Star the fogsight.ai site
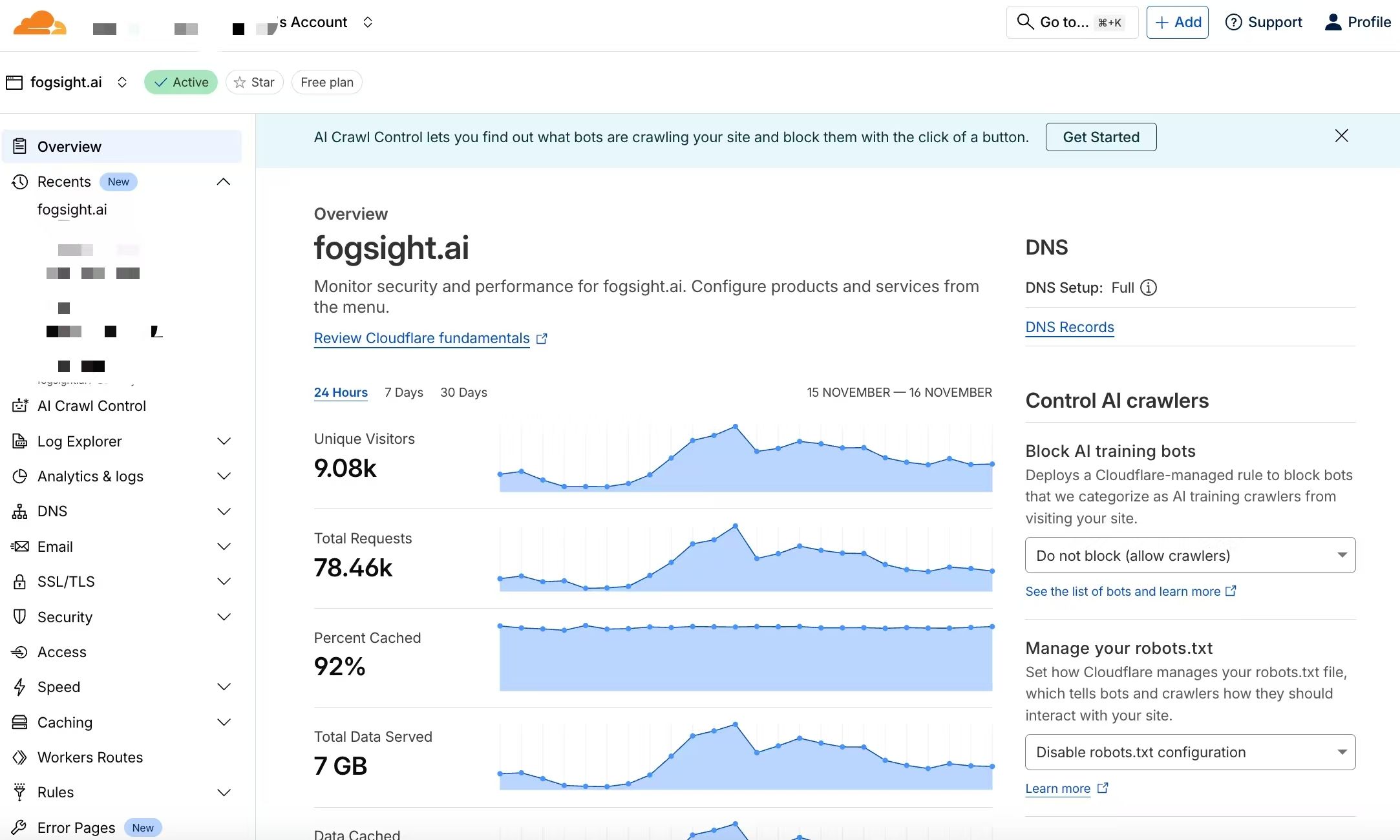This screenshot has height=840, width=1400. tap(255, 82)
